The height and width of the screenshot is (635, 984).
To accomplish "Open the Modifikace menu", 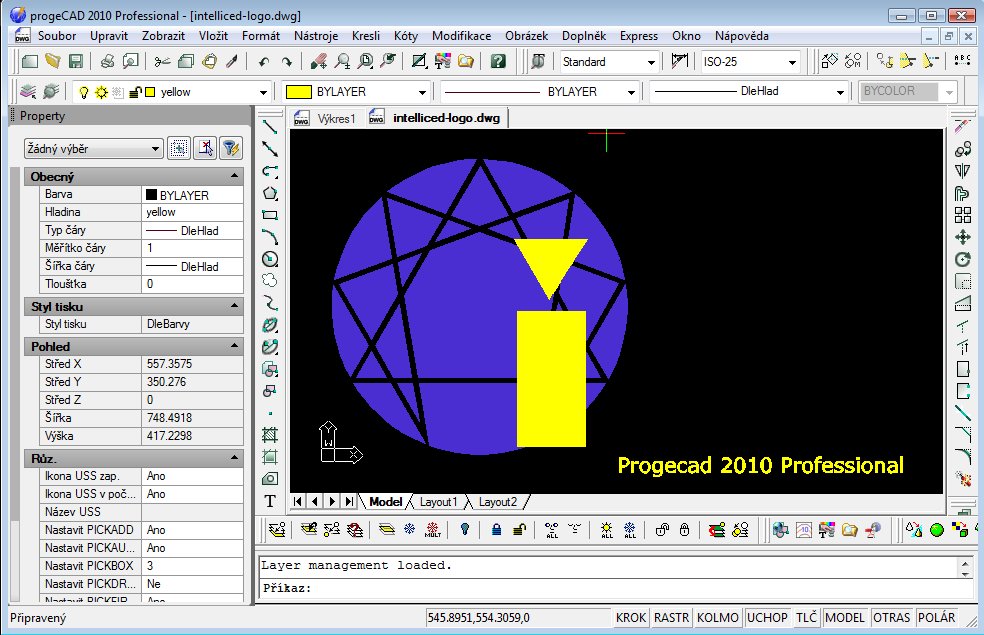I will [x=461, y=35].
